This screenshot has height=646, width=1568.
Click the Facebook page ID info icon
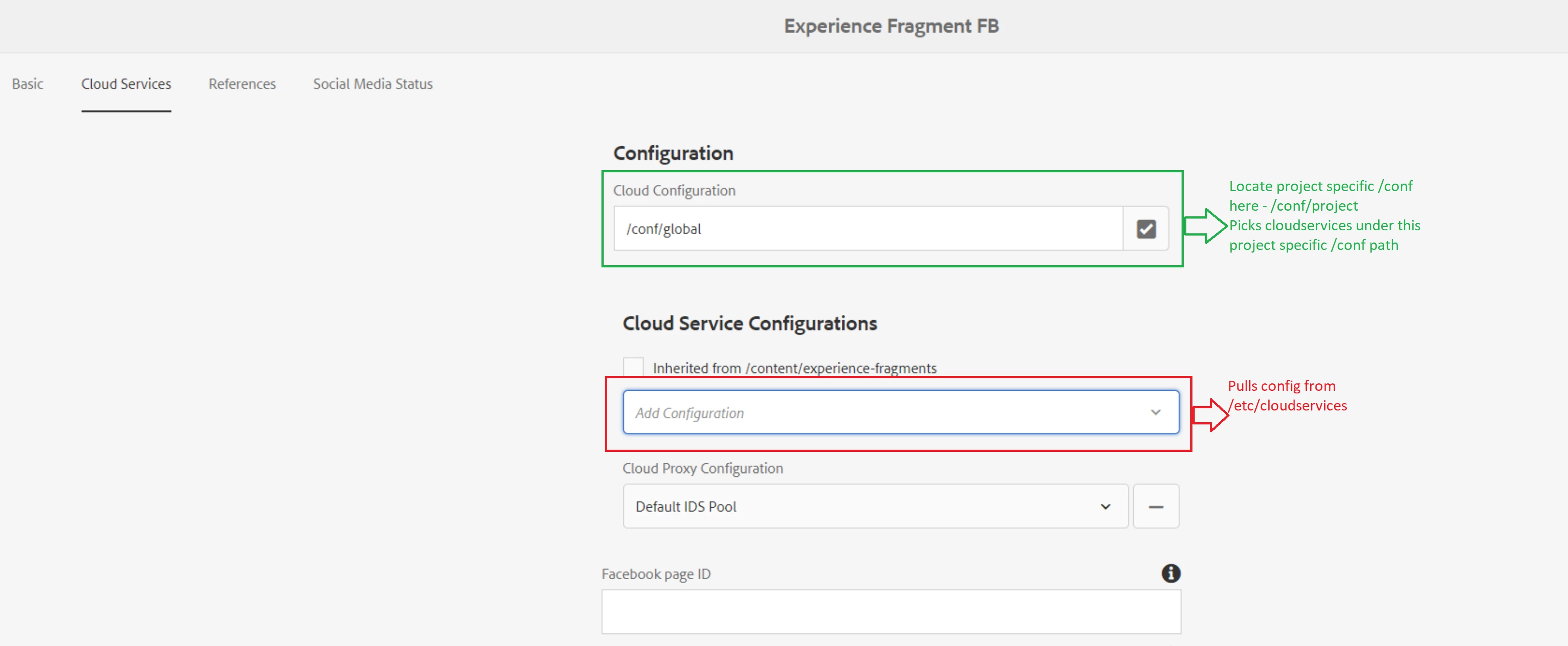(x=1171, y=573)
